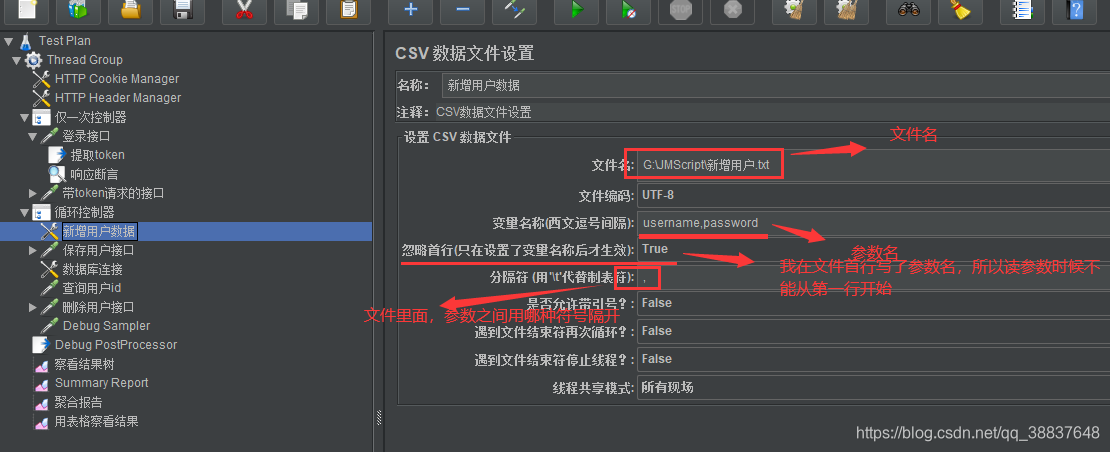This screenshot has height=452, width=1110.
Task: Open the 线程共享模式 所有现场 dropdown
Action: [x=873, y=388]
